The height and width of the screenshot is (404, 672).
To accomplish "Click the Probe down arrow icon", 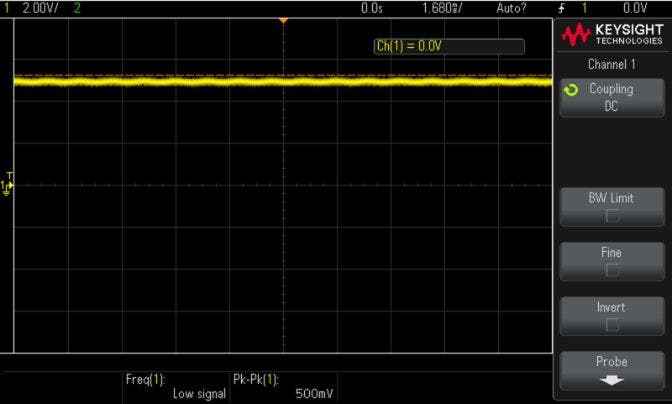I will [611, 379].
